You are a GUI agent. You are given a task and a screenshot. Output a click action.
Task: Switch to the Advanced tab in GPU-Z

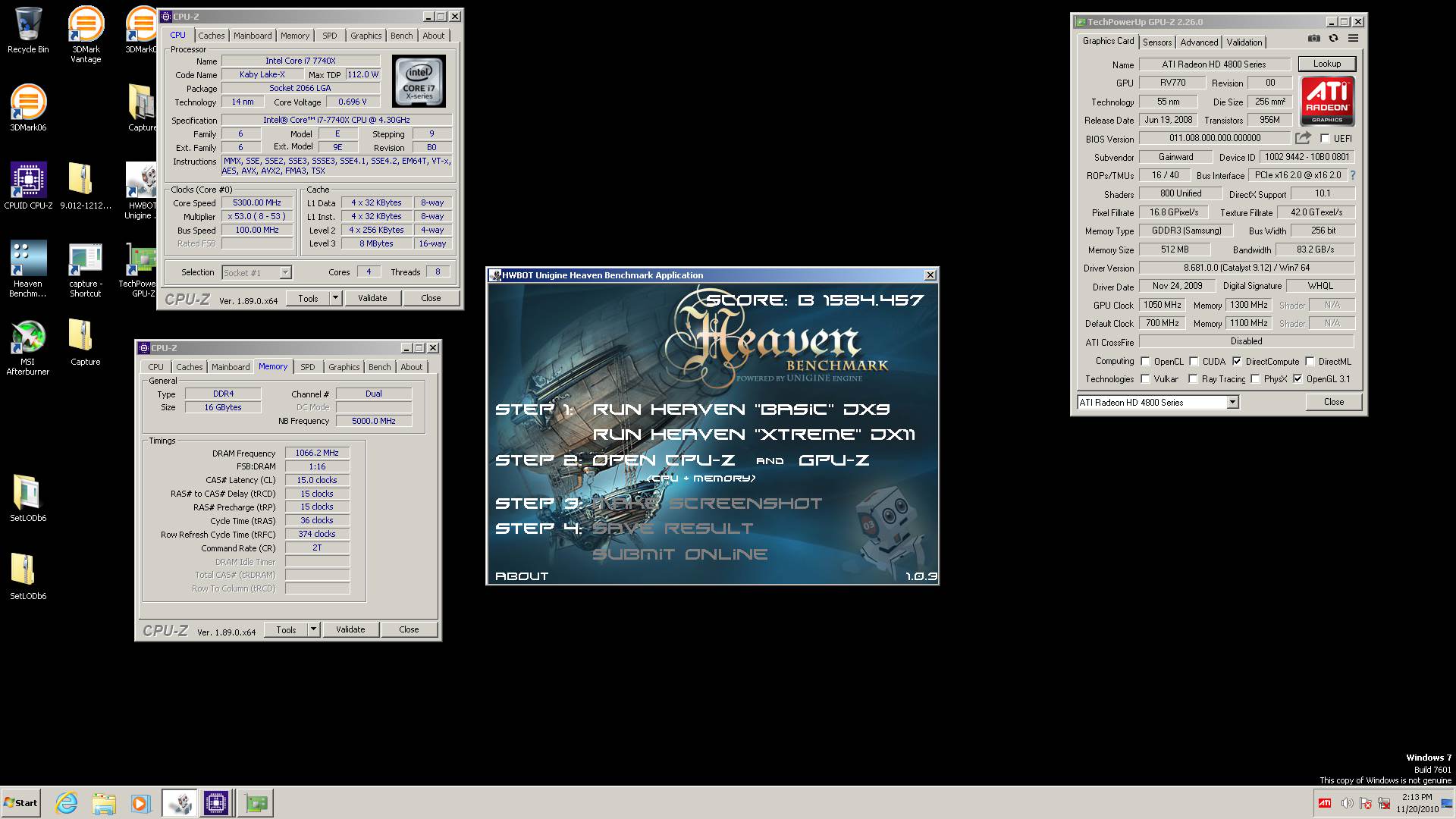pos(1199,42)
